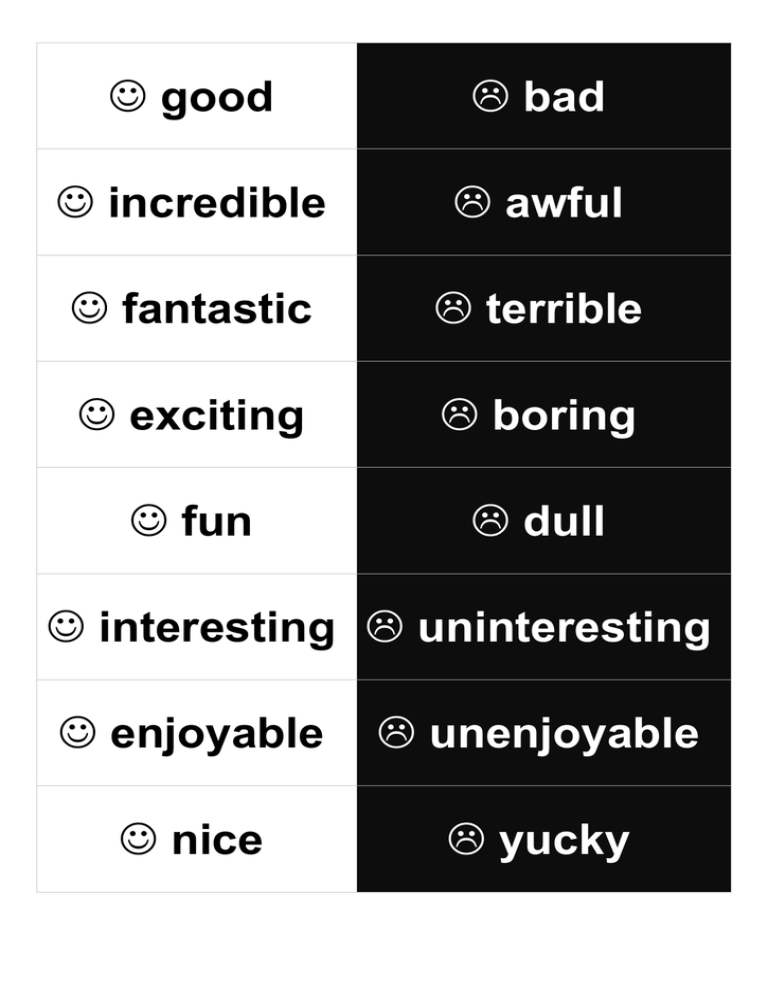
Task: Click the frowning face beside "bad"
Action: point(490,97)
